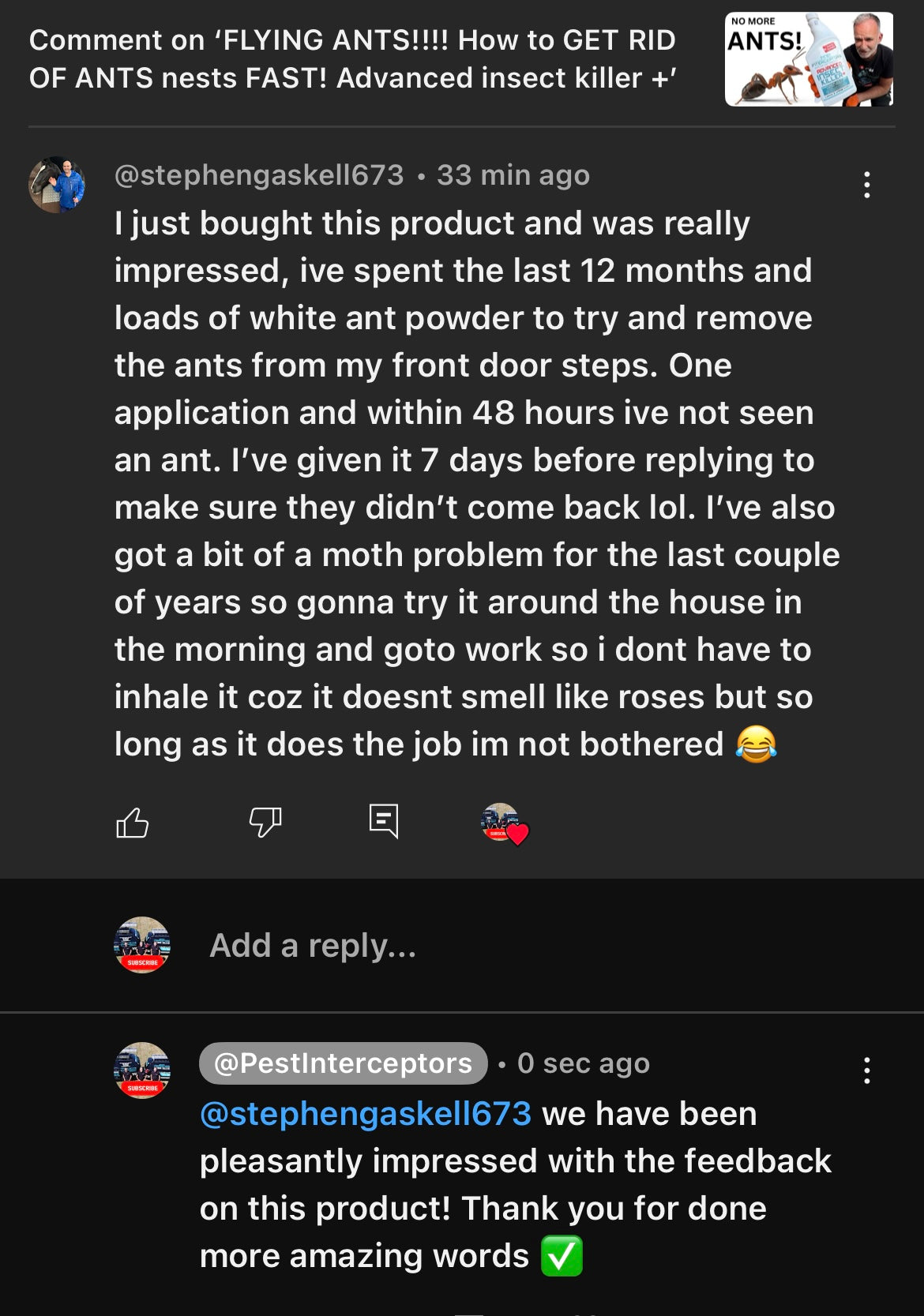Tap the '0 sec ago' reply timestamp
This screenshot has width=924, height=1316.
584,1063
